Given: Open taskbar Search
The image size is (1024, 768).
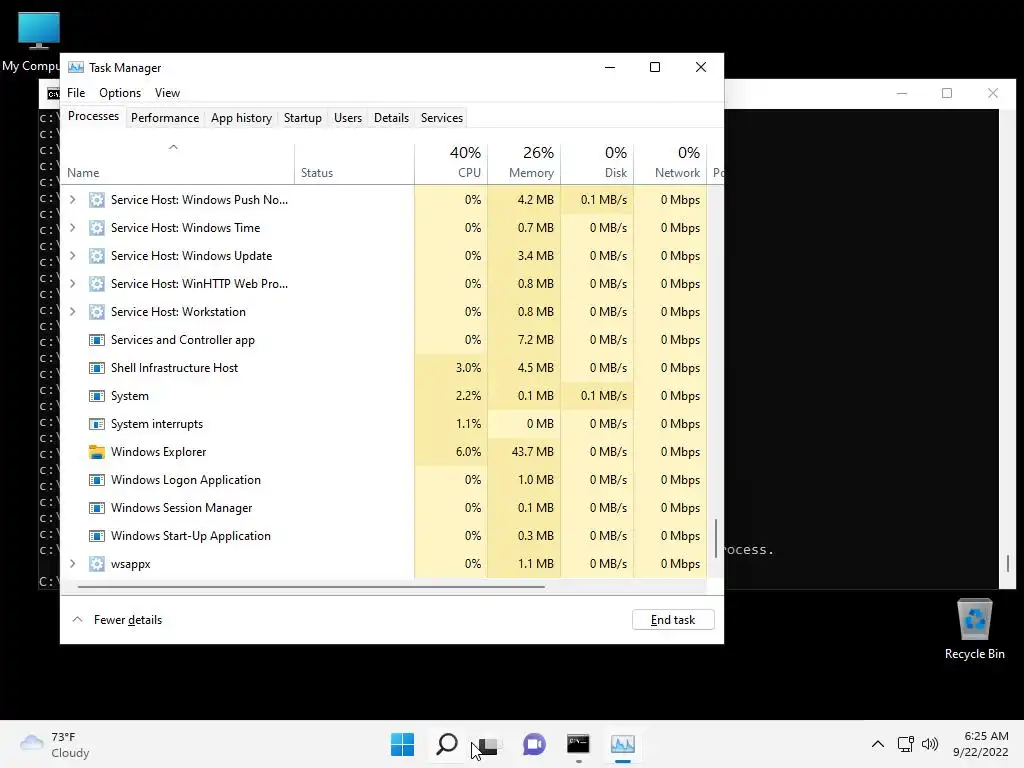Looking at the screenshot, I should click(x=447, y=744).
